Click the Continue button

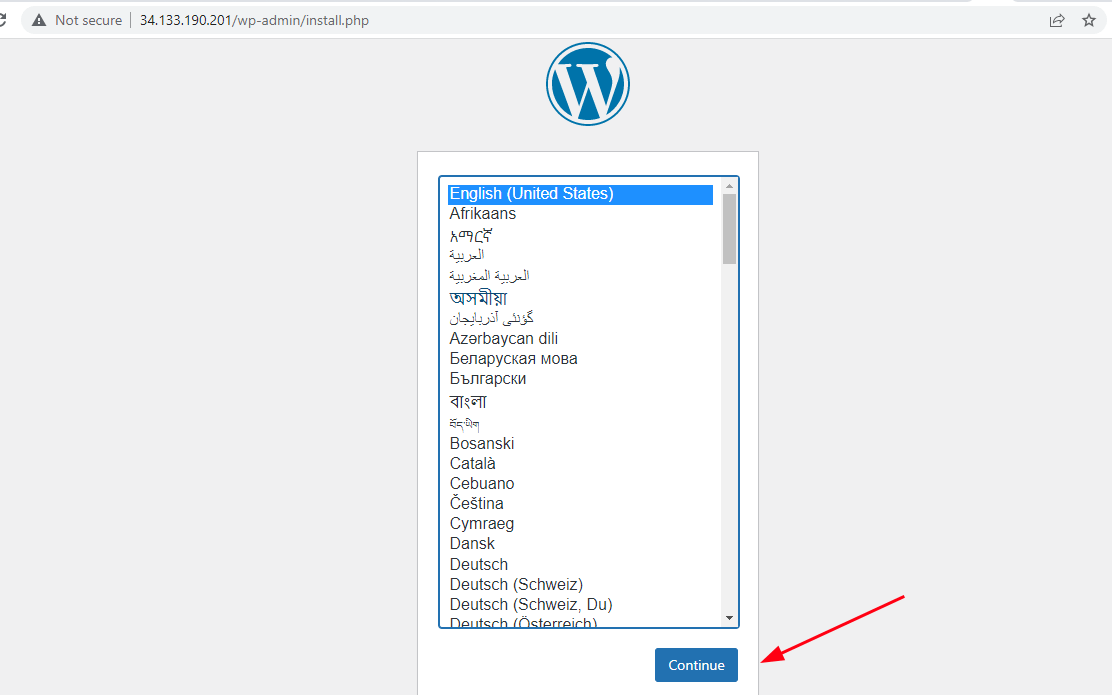pos(696,665)
